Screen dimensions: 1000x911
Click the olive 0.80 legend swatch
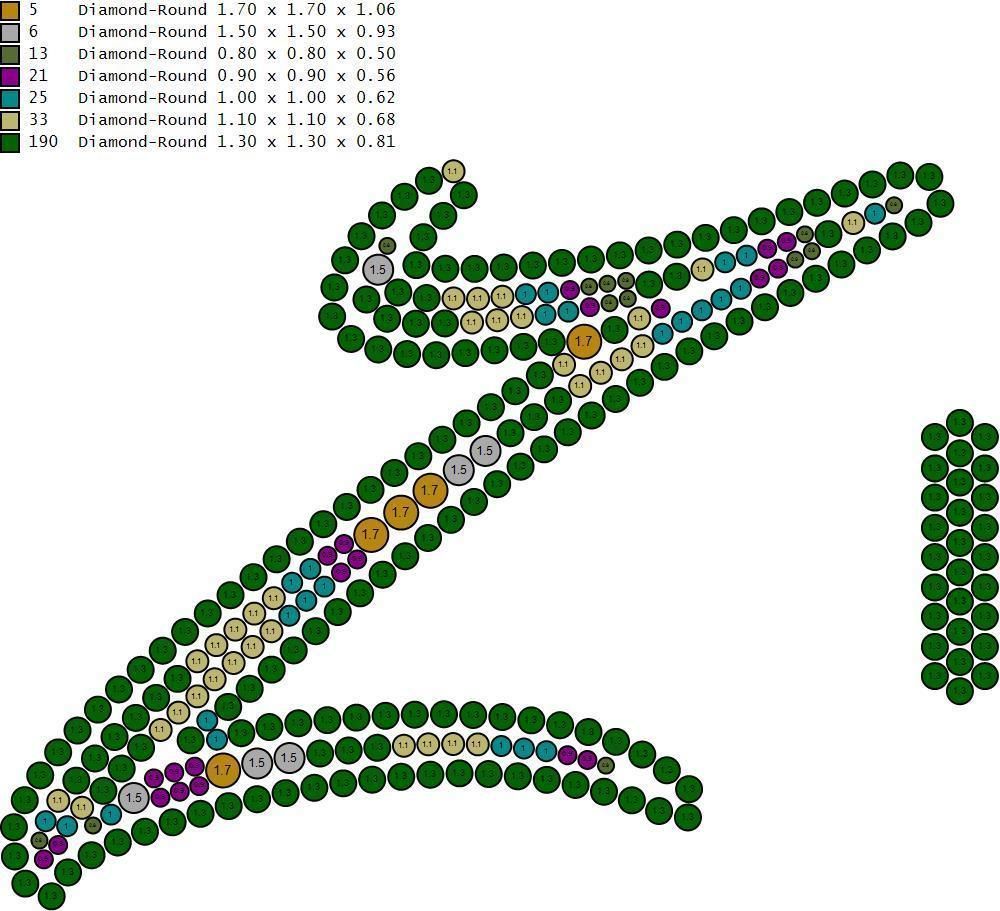click(x=10, y=54)
